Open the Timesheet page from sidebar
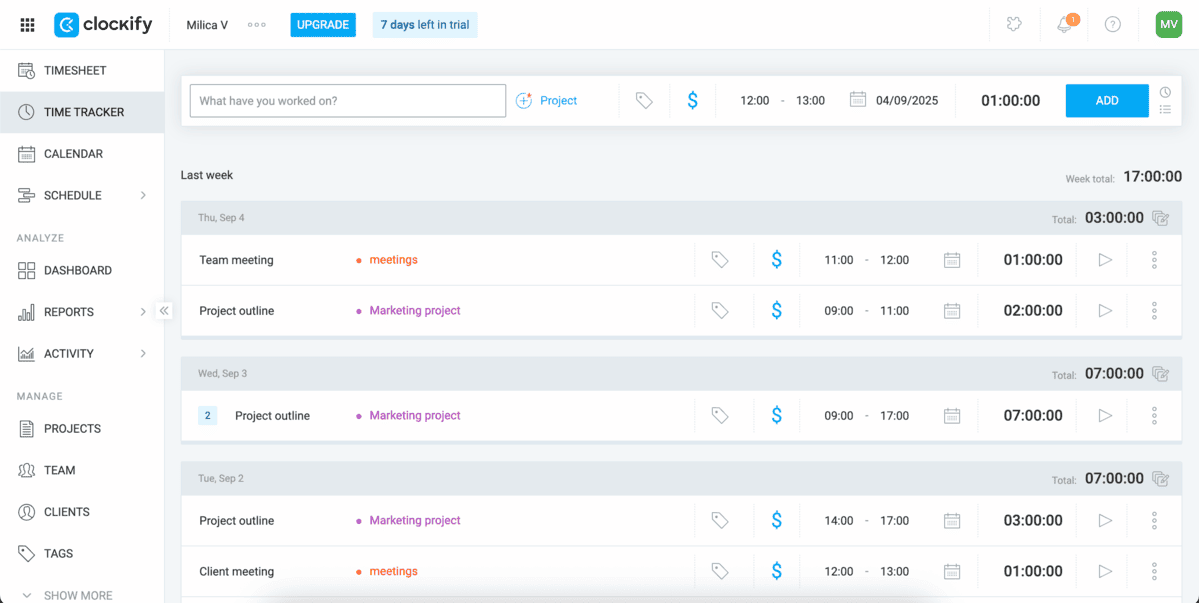 click(75, 71)
